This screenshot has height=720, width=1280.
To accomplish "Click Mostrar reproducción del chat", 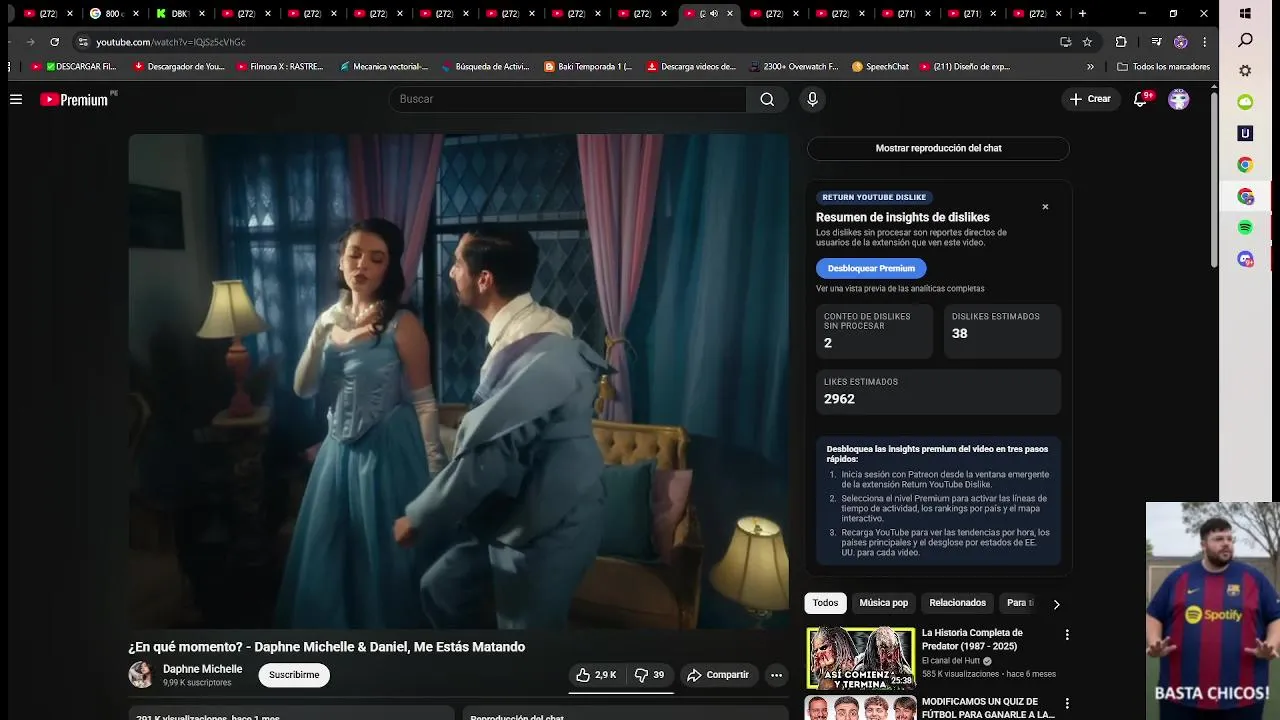I will 938,148.
